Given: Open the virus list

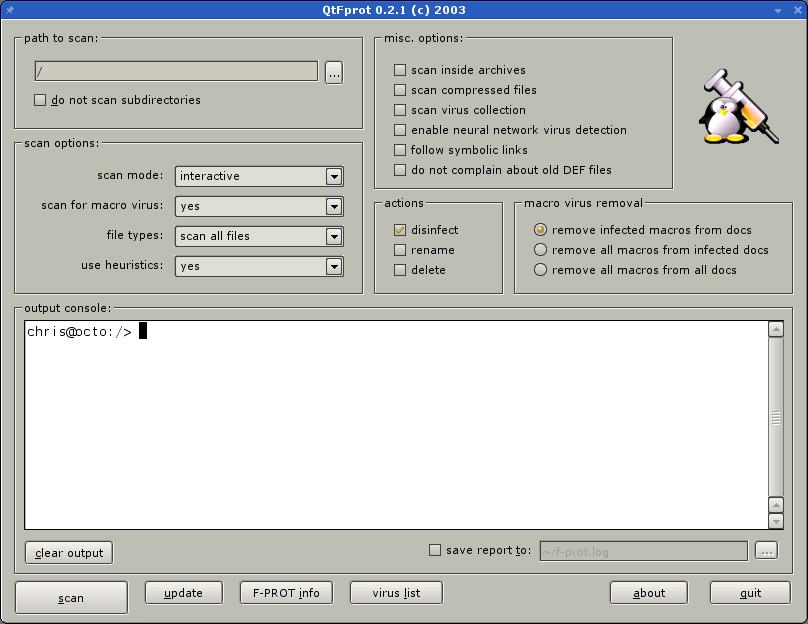Looking at the screenshot, I should coord(396,593).
